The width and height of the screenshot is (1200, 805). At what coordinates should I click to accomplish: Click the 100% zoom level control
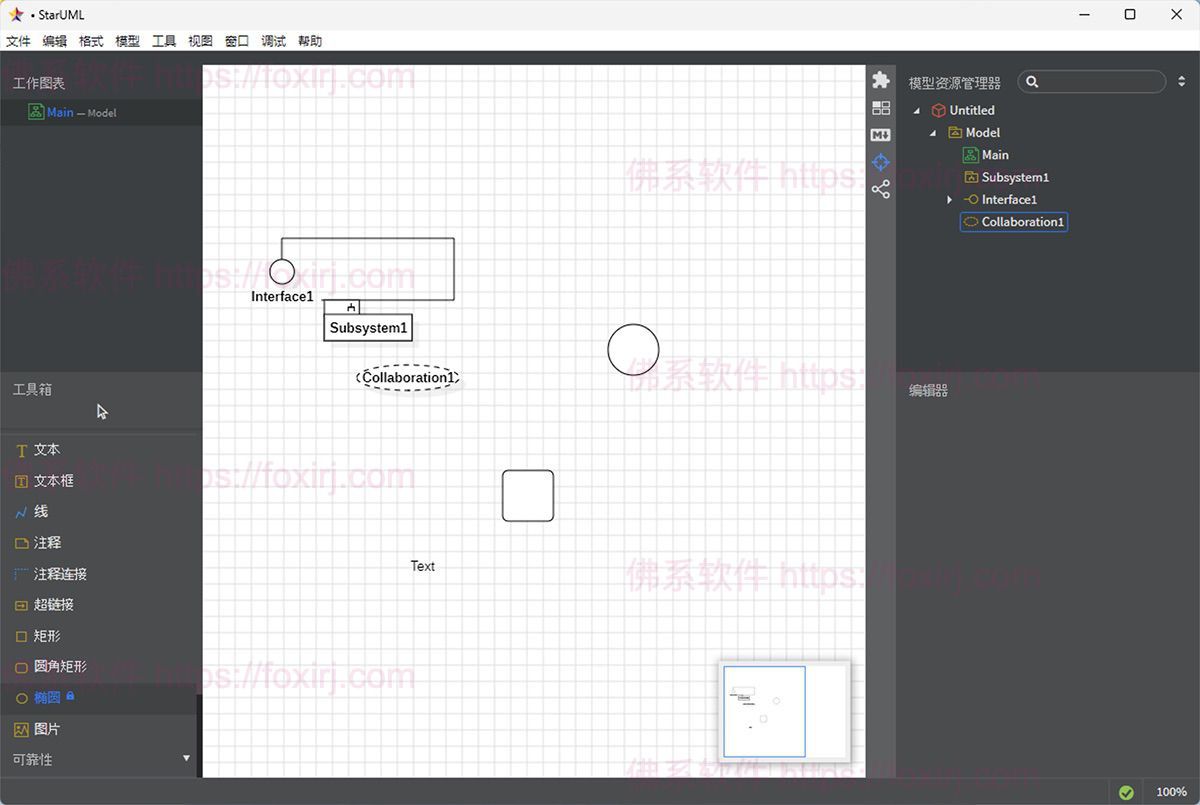coord(1172,790)
